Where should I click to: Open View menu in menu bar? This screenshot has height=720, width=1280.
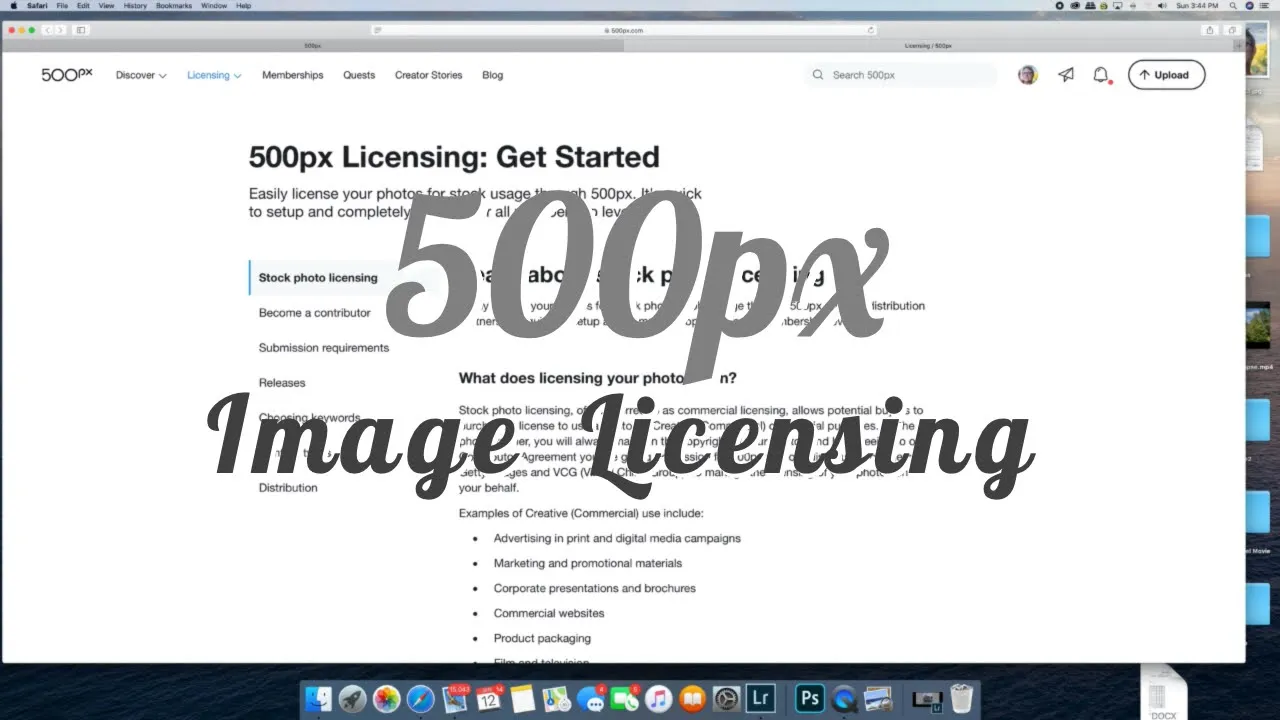107,6
